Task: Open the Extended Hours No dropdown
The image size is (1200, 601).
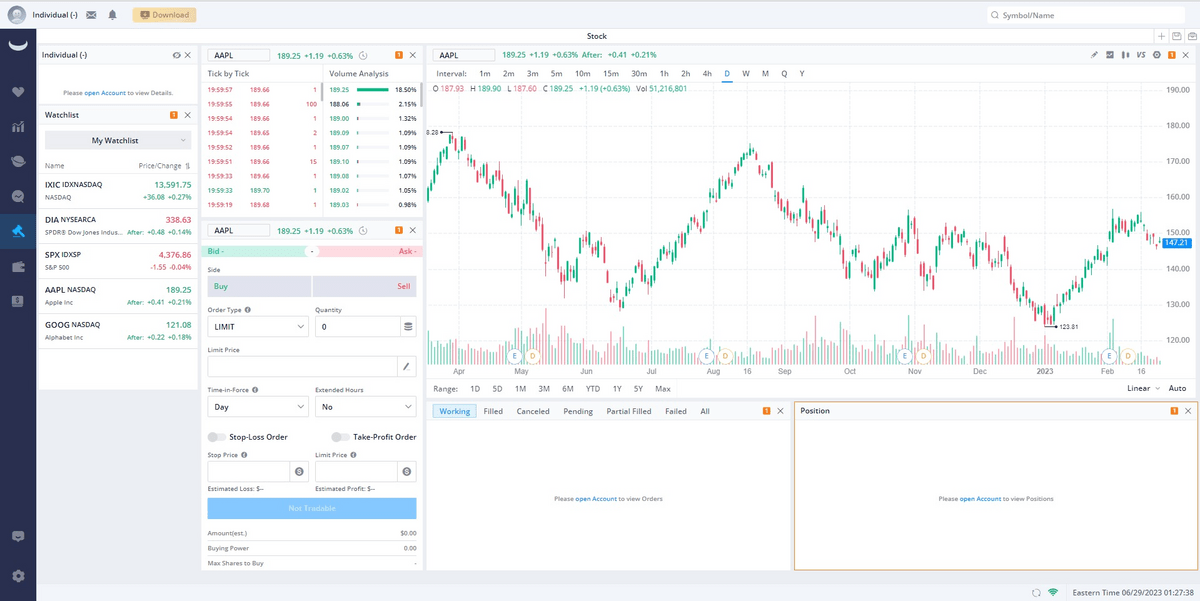Action: (x=365, y=407)
